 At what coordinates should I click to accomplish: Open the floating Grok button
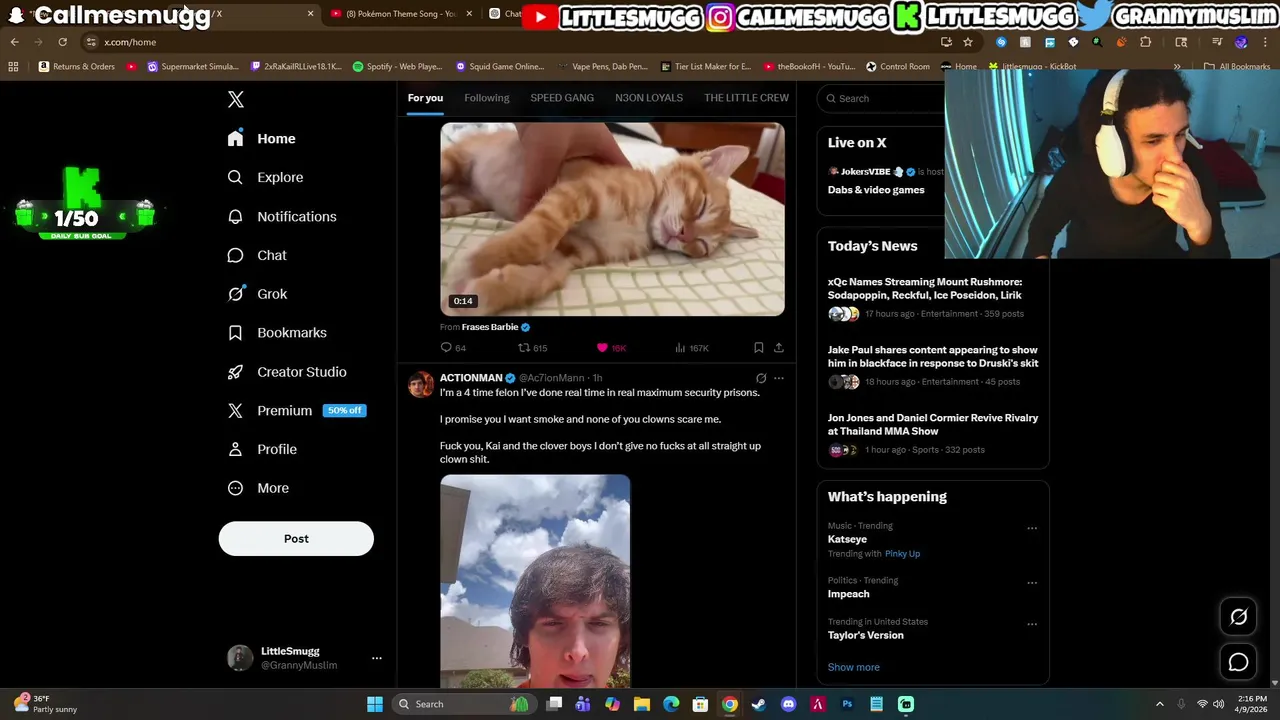point(1239,617)
